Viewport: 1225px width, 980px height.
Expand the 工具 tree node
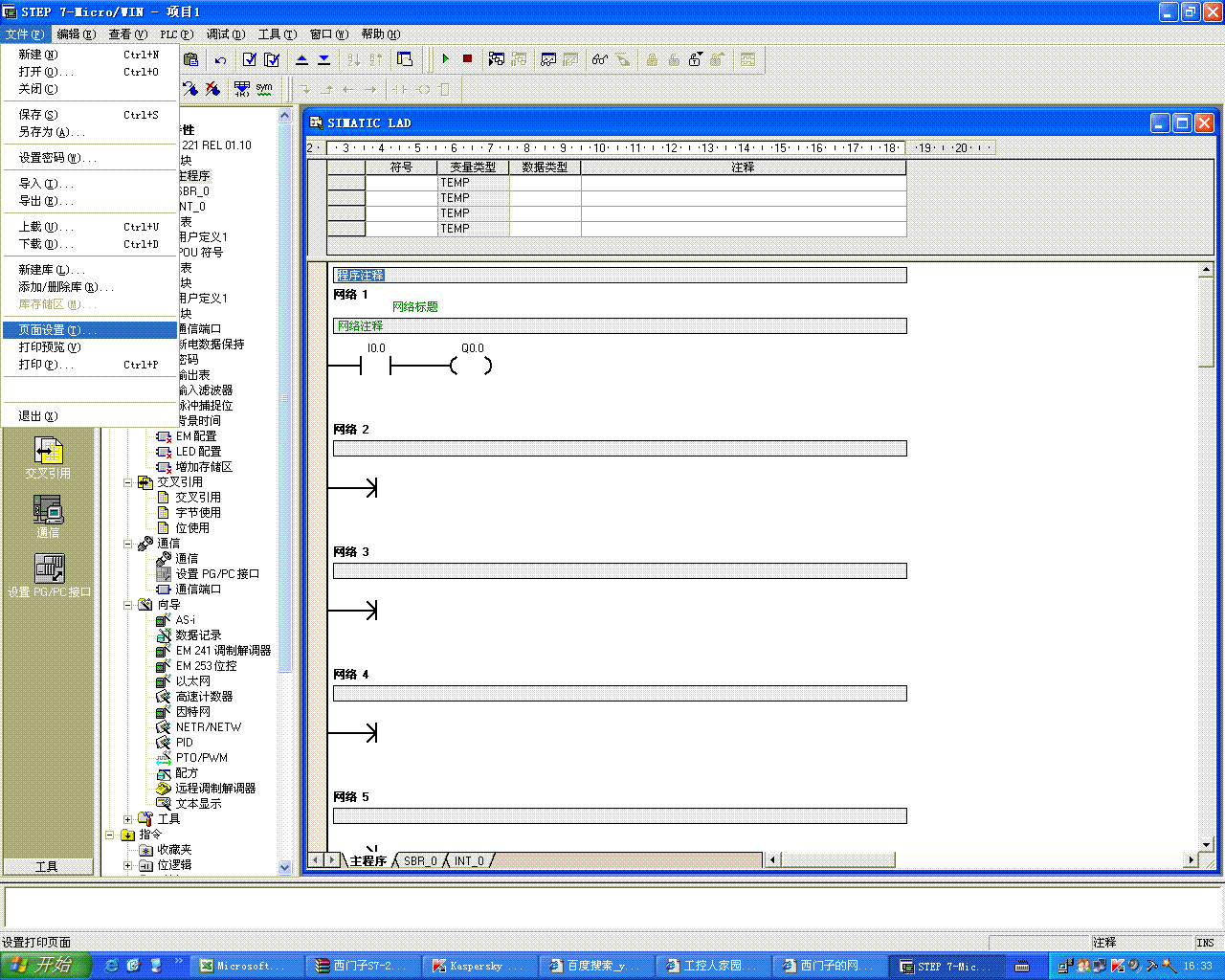point(128,819)
